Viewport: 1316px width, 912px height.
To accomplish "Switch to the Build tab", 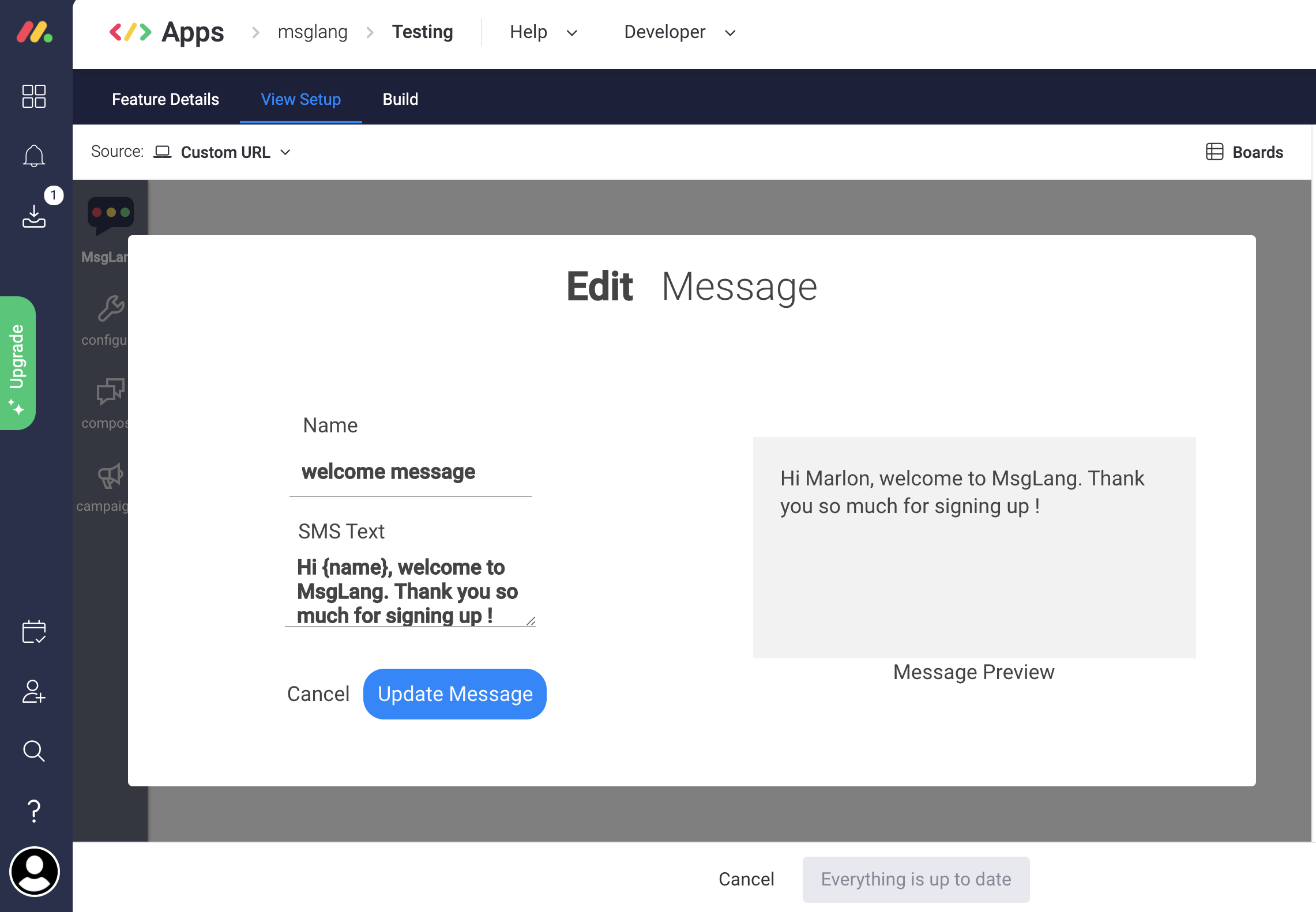I will pos(400,99).
